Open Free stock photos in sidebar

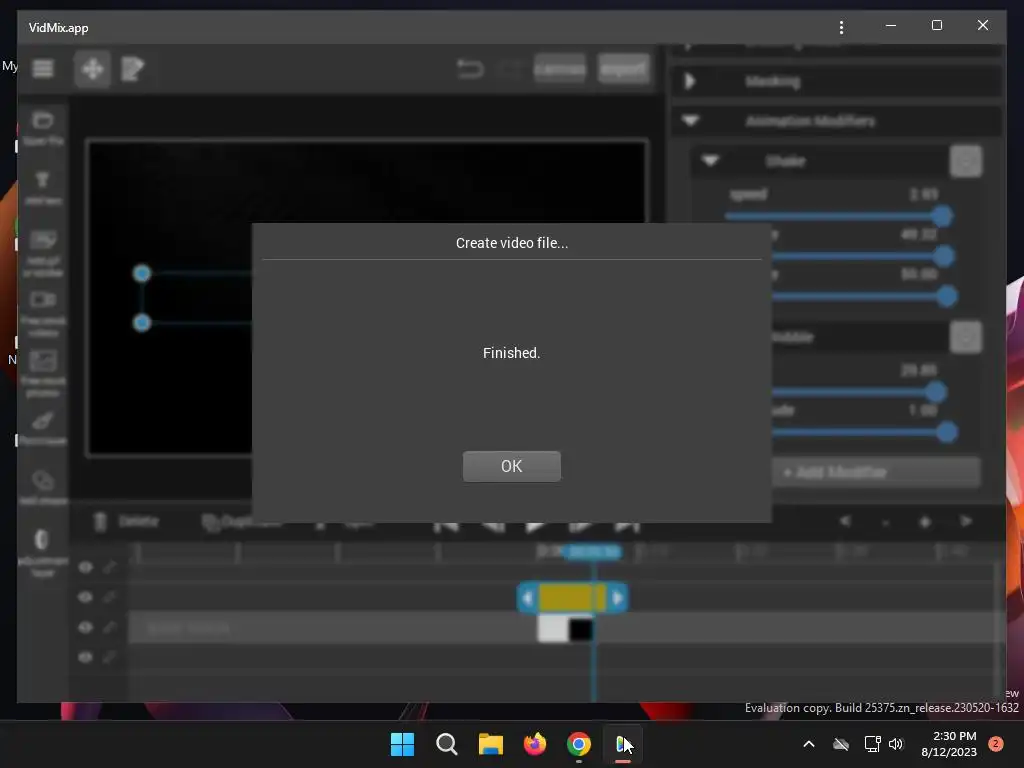(x=43, y=374)
